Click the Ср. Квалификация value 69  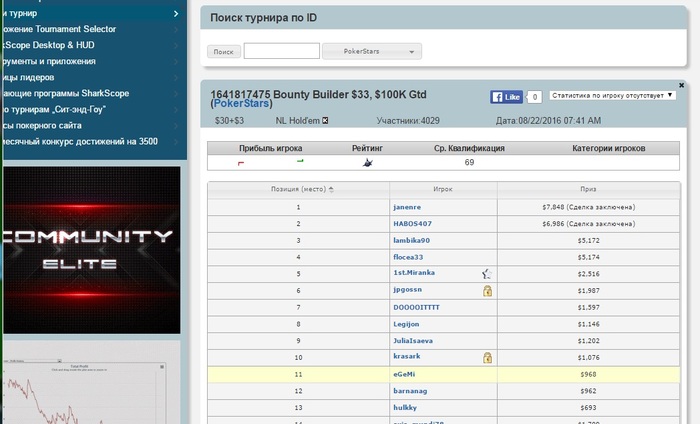(469, 162)
